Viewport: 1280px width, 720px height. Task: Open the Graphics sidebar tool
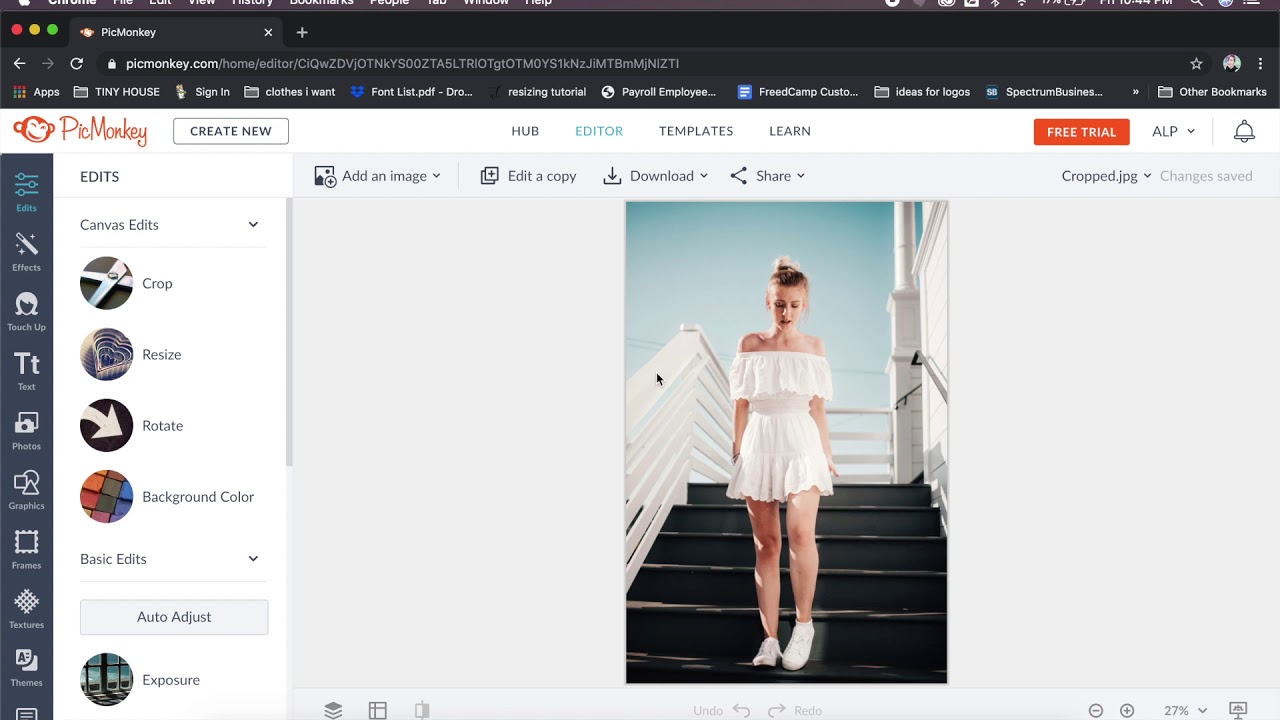coord(26,490)
